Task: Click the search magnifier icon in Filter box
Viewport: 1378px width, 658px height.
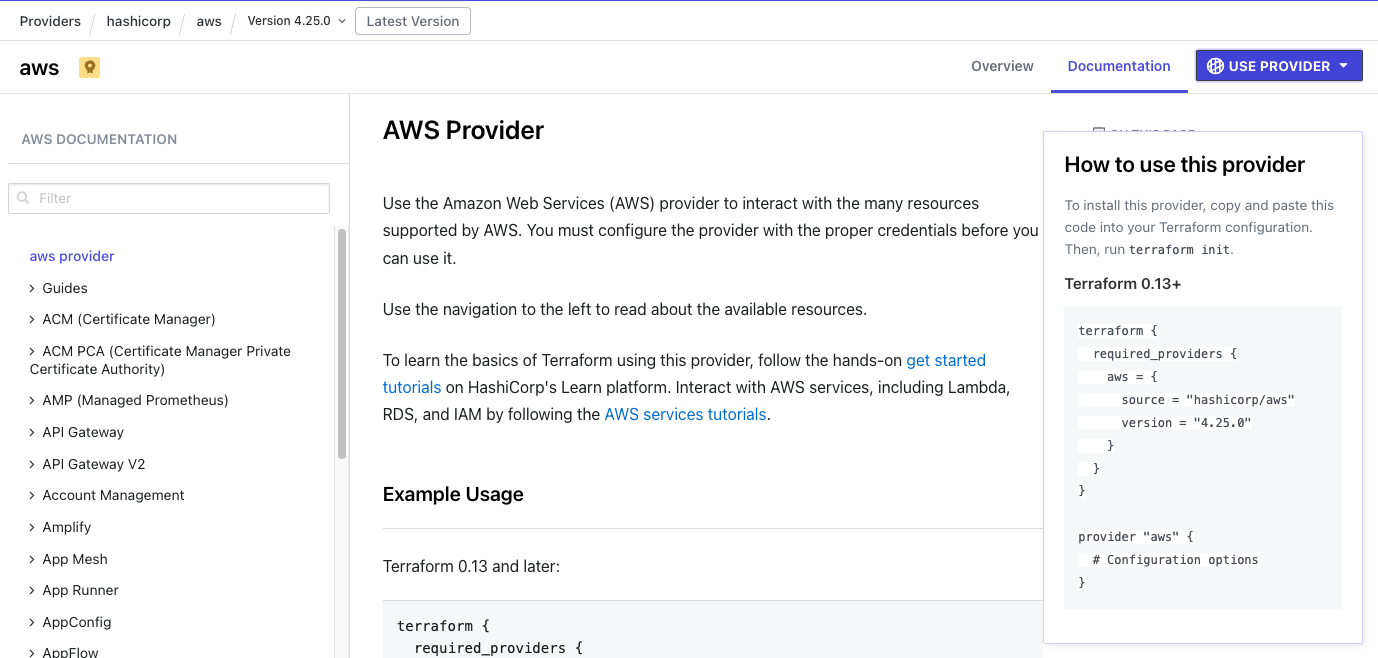Action: click(x=24, y=198)
